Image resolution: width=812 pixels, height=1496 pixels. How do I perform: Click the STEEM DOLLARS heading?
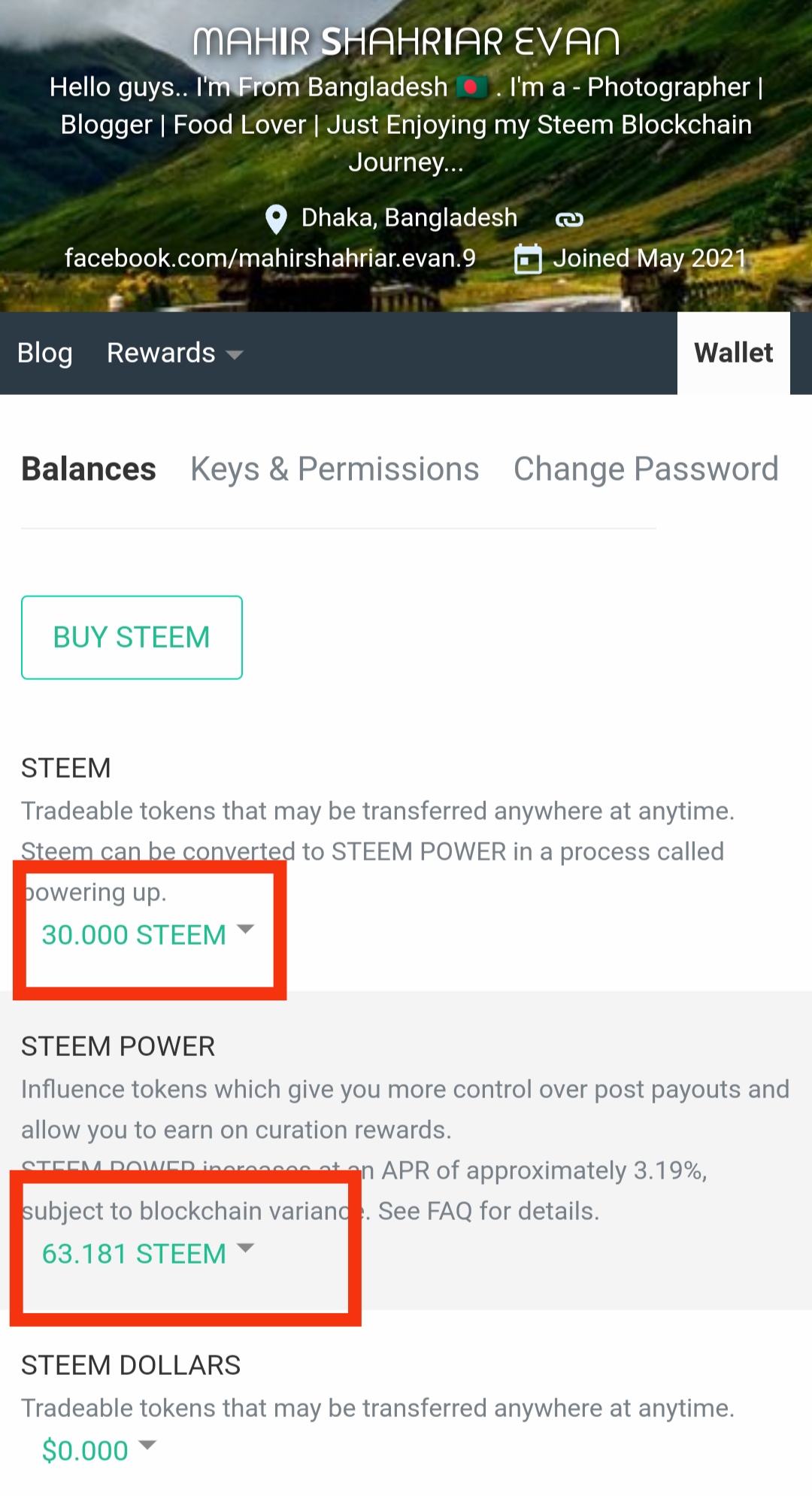(x=131, y=1365)
